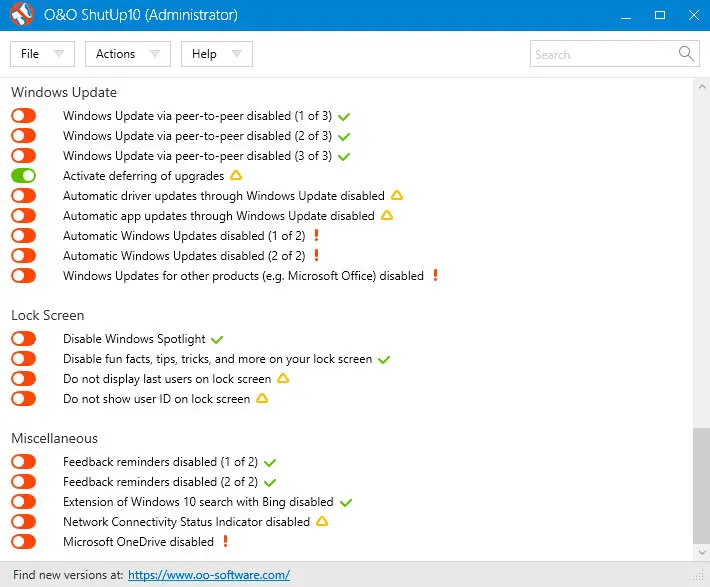Click yellow triangle next to display last users
710x587 pixels.
point(283,378)
